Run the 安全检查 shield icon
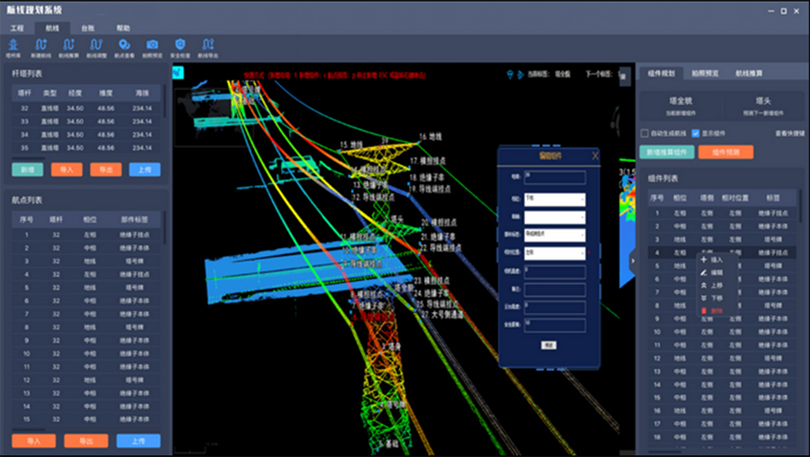The width and height of the screenshot is (810, 457). (180, 45)
